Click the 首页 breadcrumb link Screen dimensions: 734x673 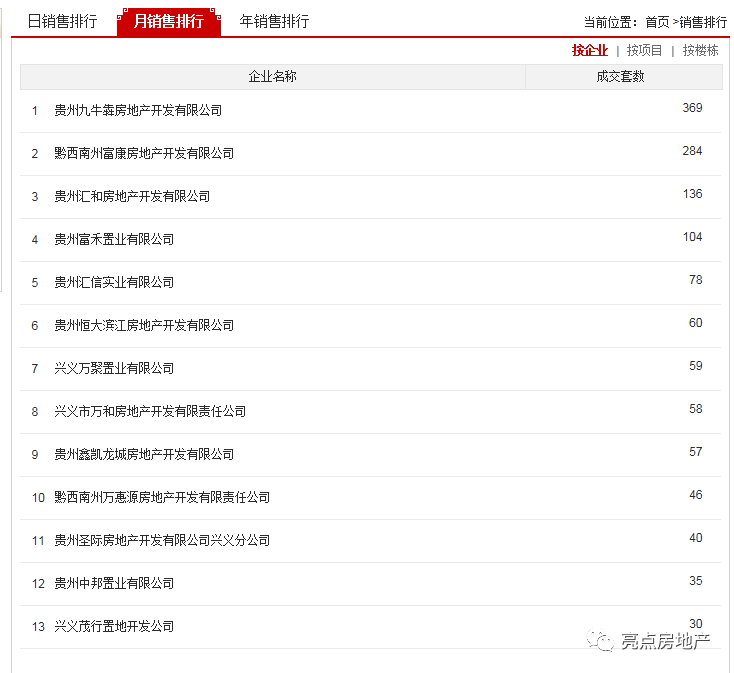click(657, 22)
